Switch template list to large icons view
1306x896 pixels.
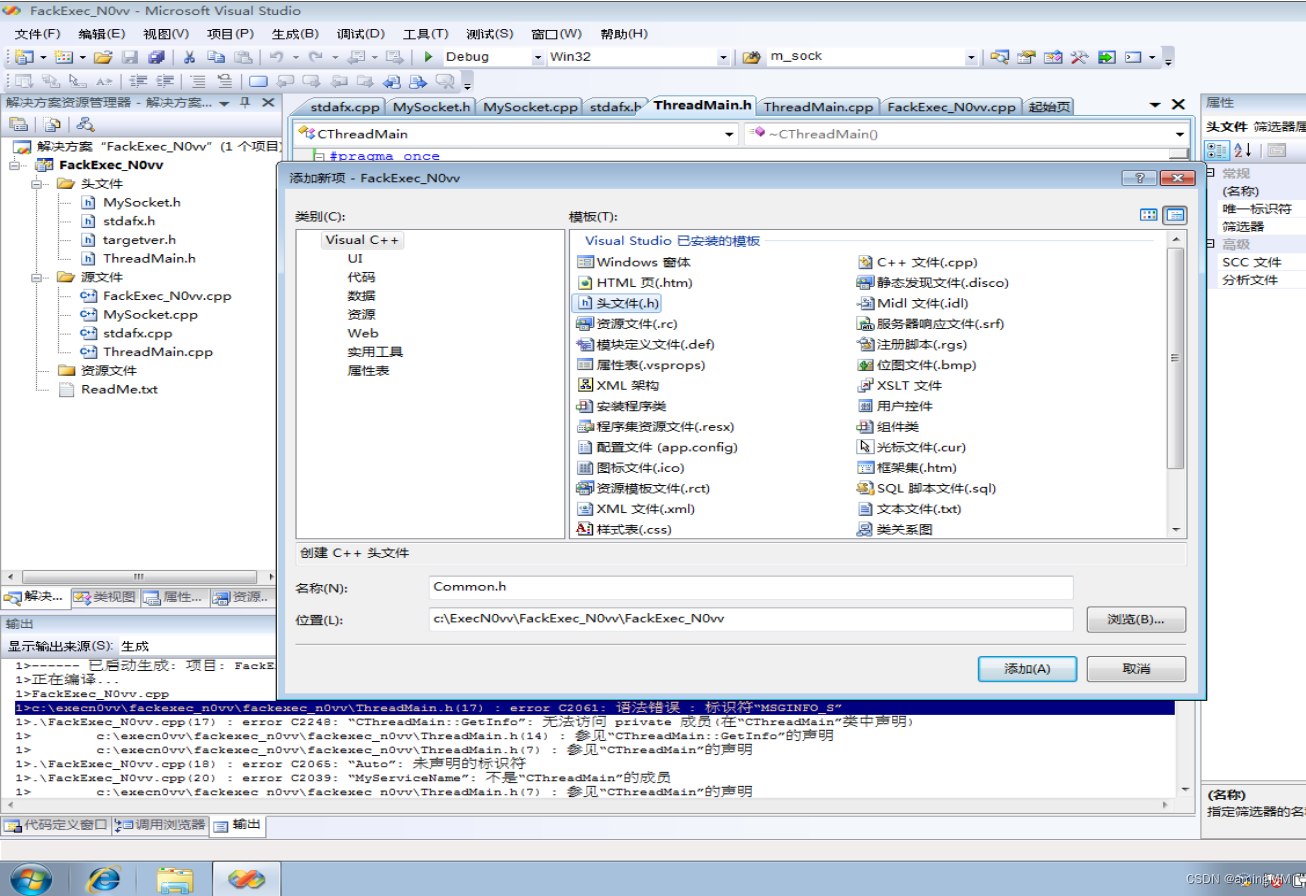1149,215
